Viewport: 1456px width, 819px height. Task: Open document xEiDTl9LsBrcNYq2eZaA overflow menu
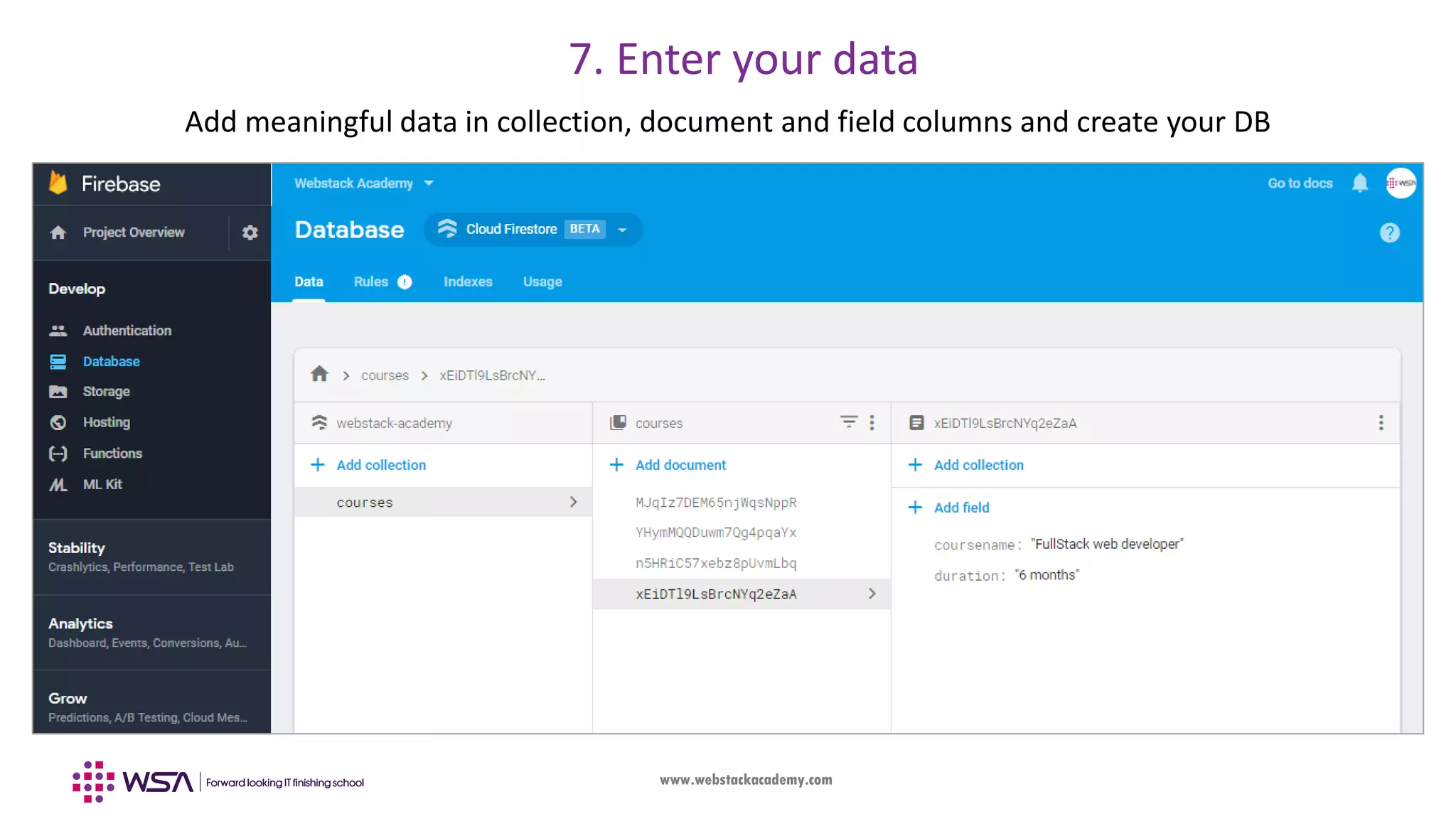(1381, 423)
